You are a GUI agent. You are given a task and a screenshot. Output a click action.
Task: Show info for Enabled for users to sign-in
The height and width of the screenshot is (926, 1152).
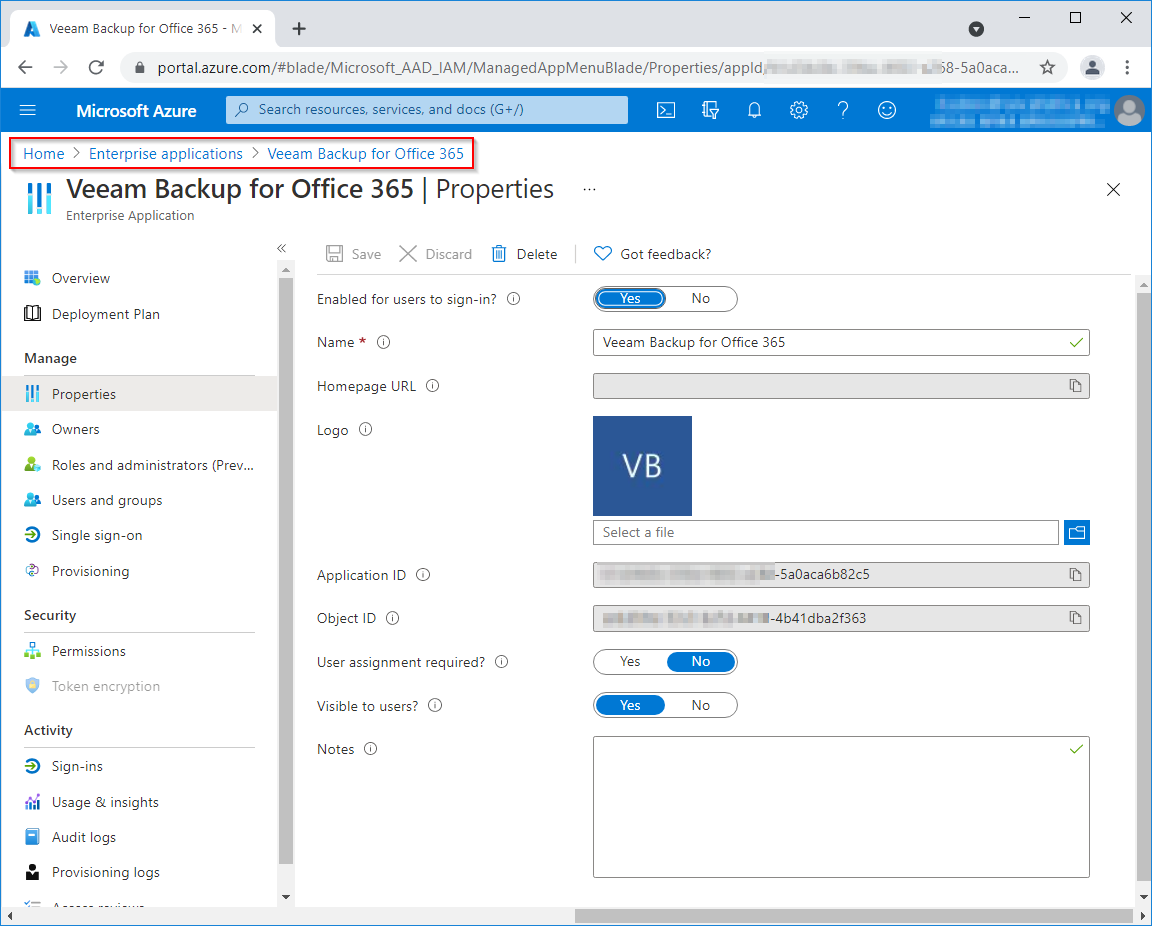tap(514, 298)
